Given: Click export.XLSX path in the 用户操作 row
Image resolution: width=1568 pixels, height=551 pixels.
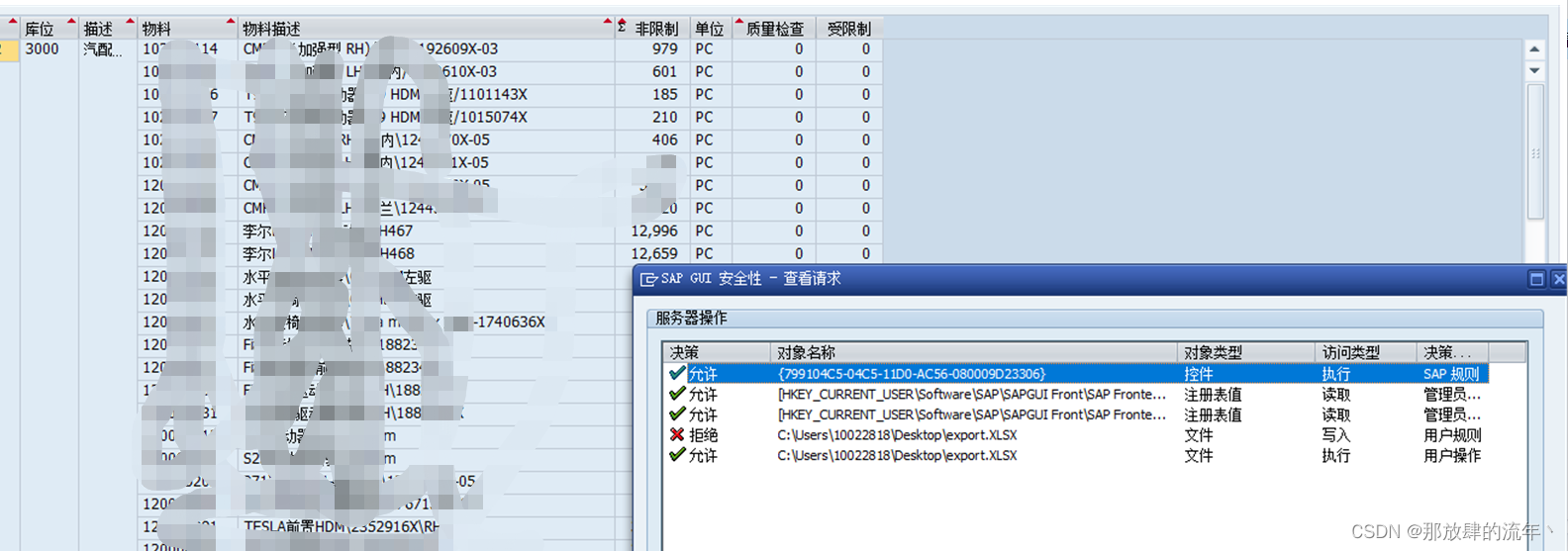Looking at the screenshot, I should (x=897, y=455).
